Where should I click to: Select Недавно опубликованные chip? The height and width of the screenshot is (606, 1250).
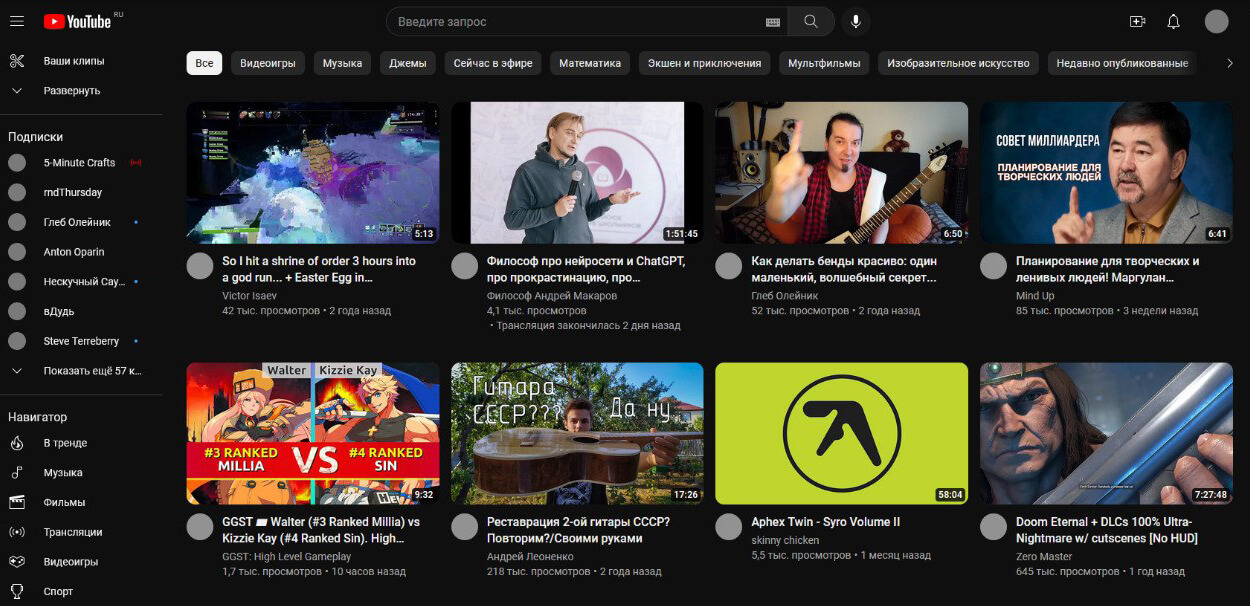pos(1122,63)
